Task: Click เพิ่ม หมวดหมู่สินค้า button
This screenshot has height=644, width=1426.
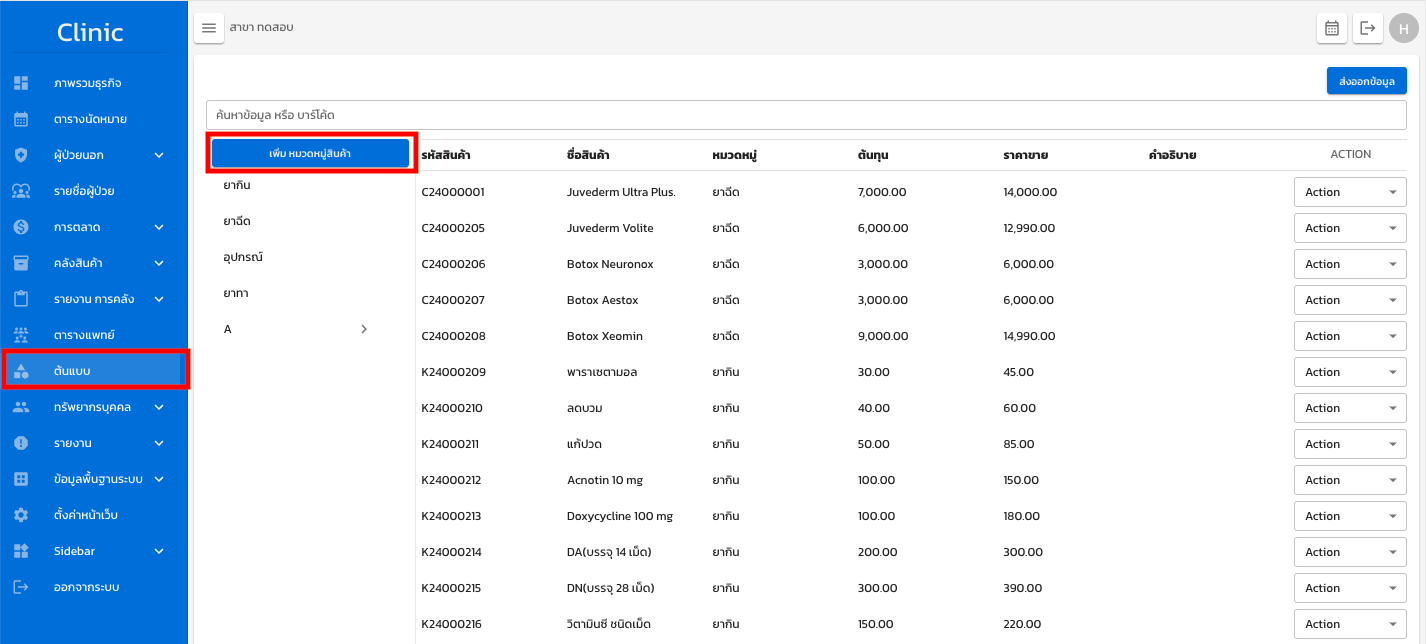Action: pyautogui.click(x=310, y=153)
